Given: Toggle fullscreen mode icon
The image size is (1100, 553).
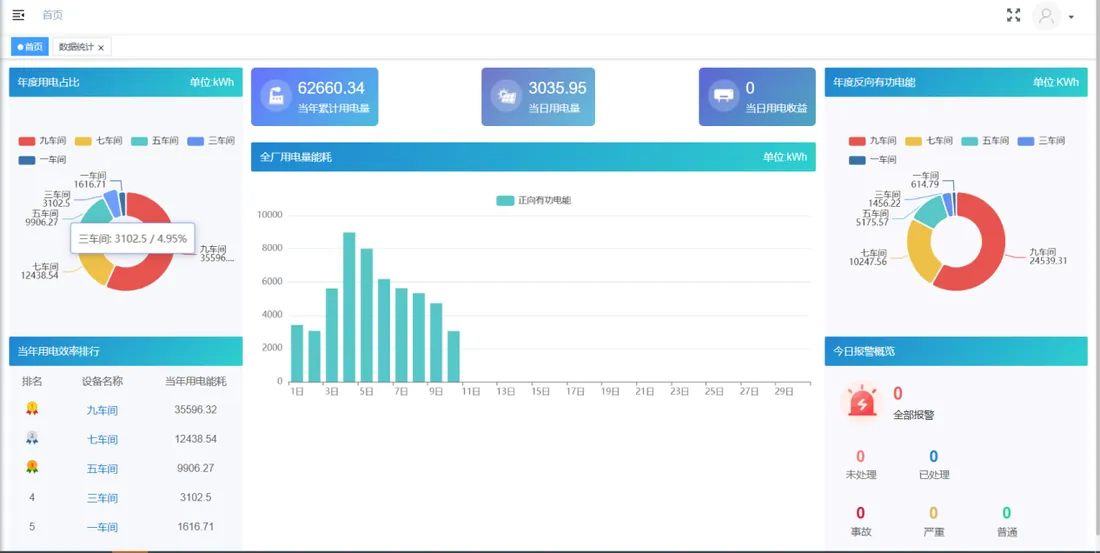Looking at the screenshot, I should coord(1013,15).
